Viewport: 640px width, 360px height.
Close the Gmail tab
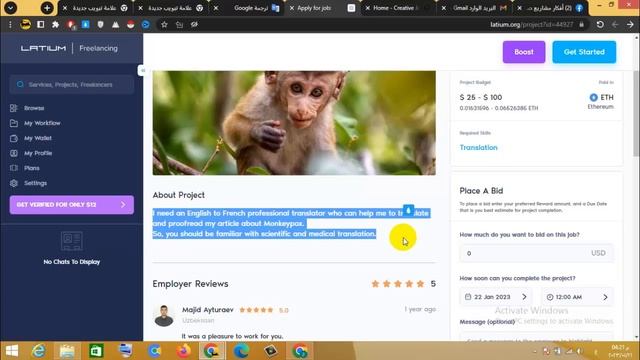pos(444,8)
